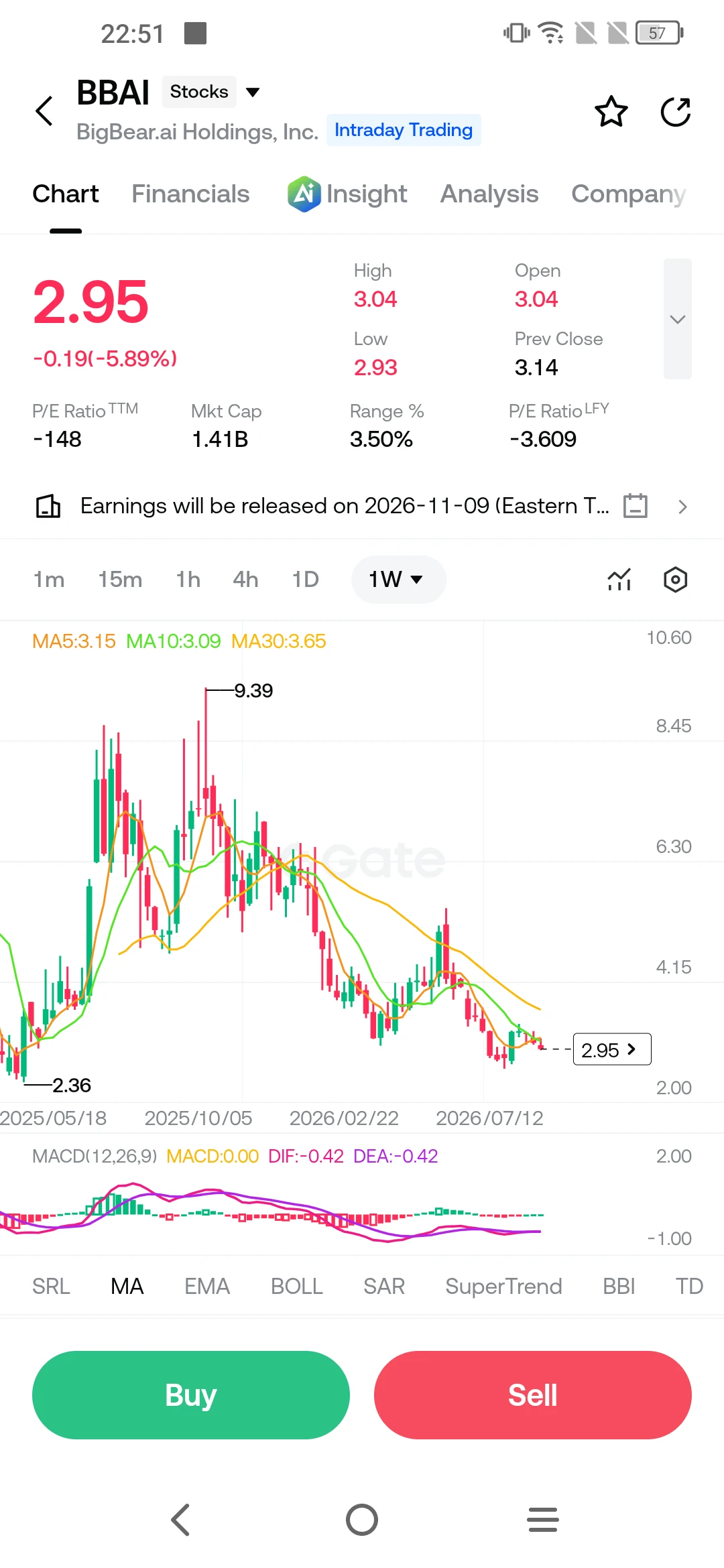724x1568 pixels.
Task: Tap the Intraday Trading badge
Action: tap(404, 130)
